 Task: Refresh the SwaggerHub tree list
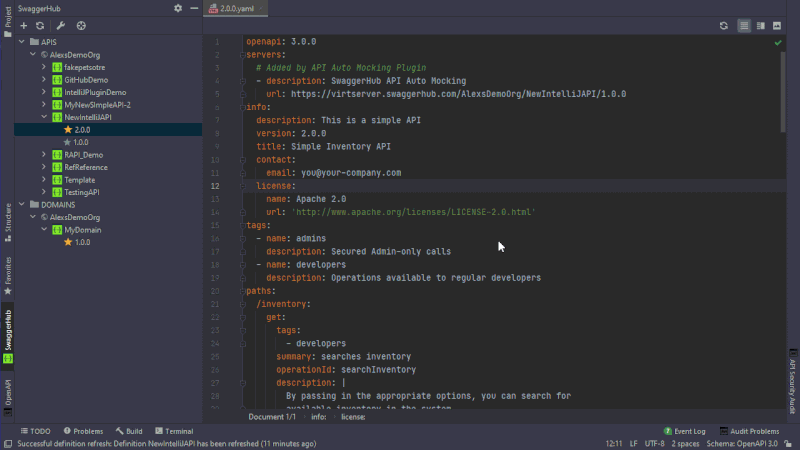point(40,26)
